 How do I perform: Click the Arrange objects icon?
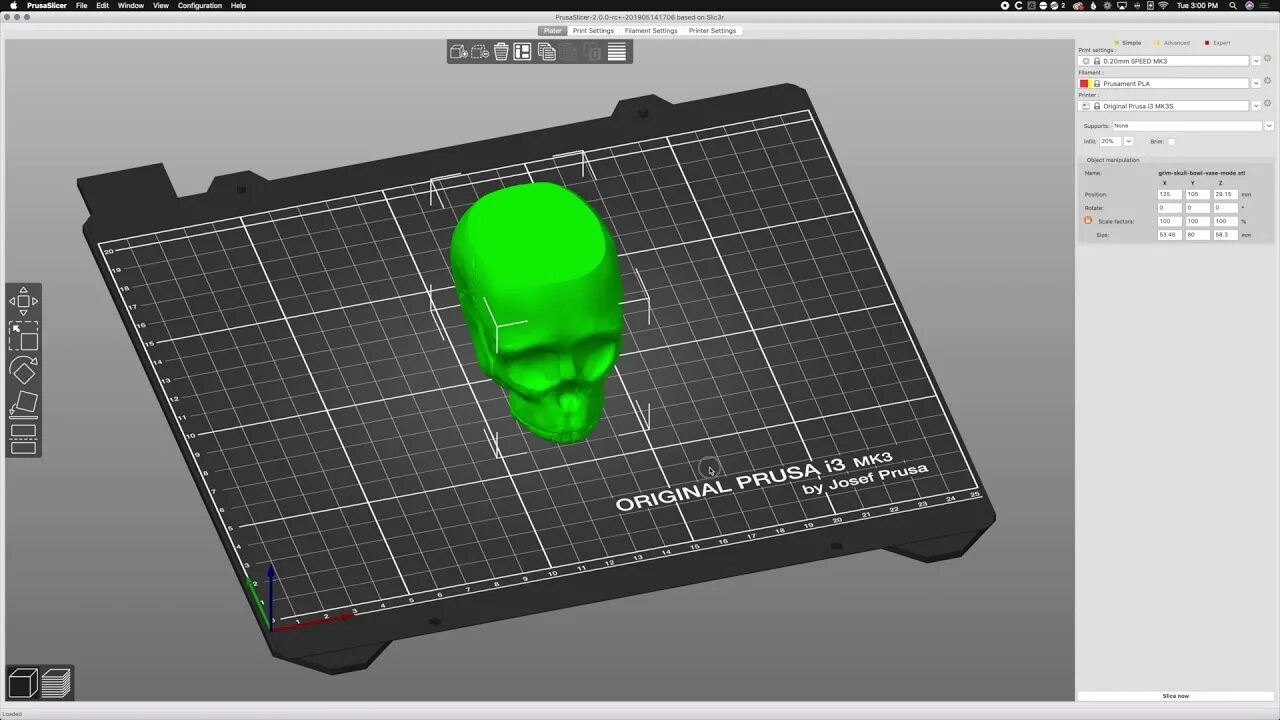coord(522,52)
